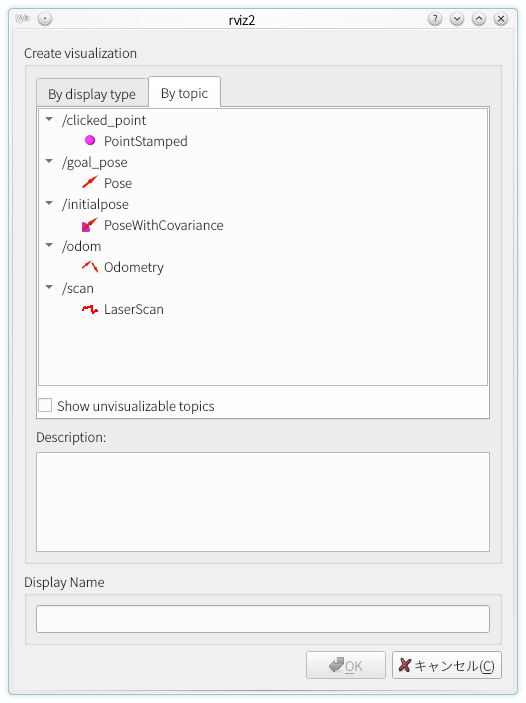Viewport: 526px width, 703px height.
Task: Click the OK button
Action: tap(346, 665)
